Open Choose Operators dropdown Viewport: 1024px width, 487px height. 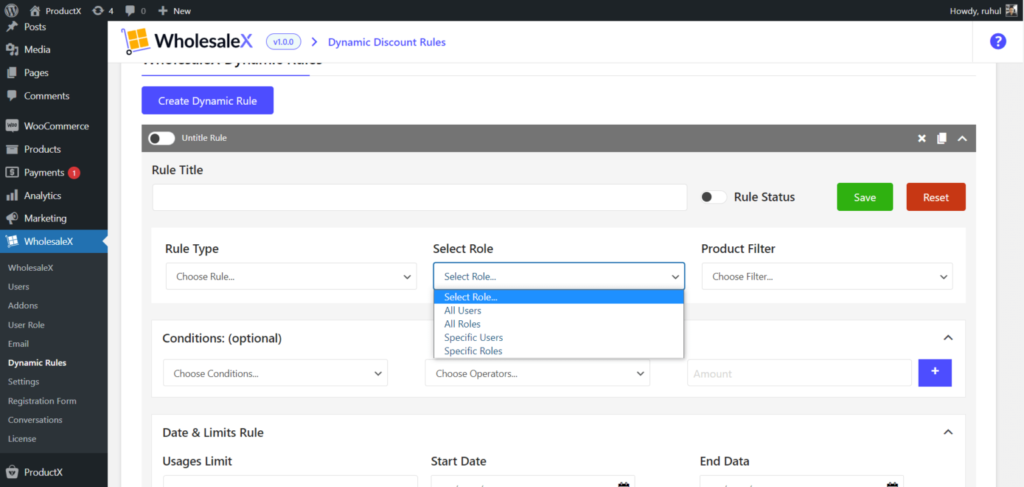pyautogui.click(x=537, y=373)
